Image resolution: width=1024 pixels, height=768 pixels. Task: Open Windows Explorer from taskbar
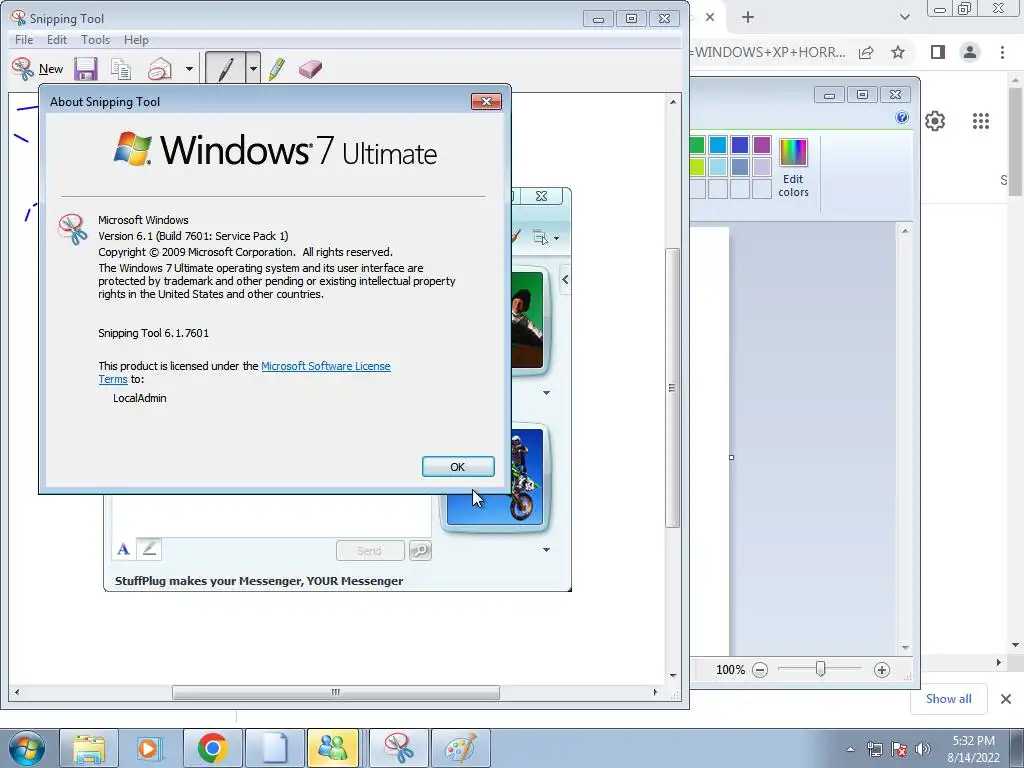[89, 748]
